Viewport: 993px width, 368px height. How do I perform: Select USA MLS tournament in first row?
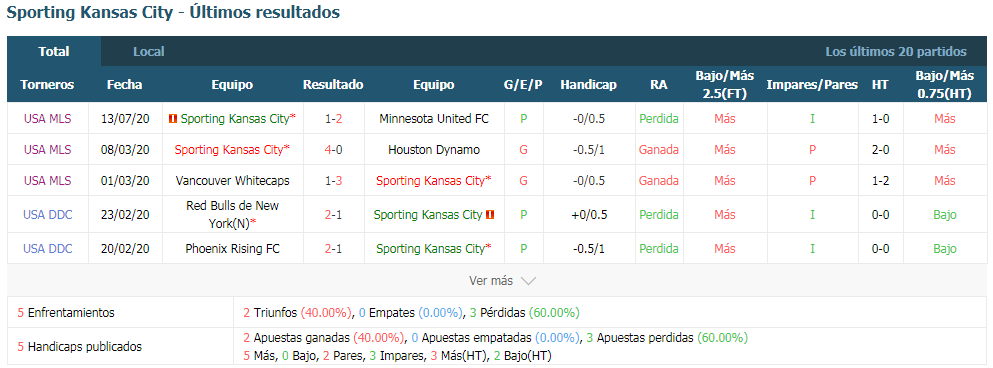coord(47,118)
